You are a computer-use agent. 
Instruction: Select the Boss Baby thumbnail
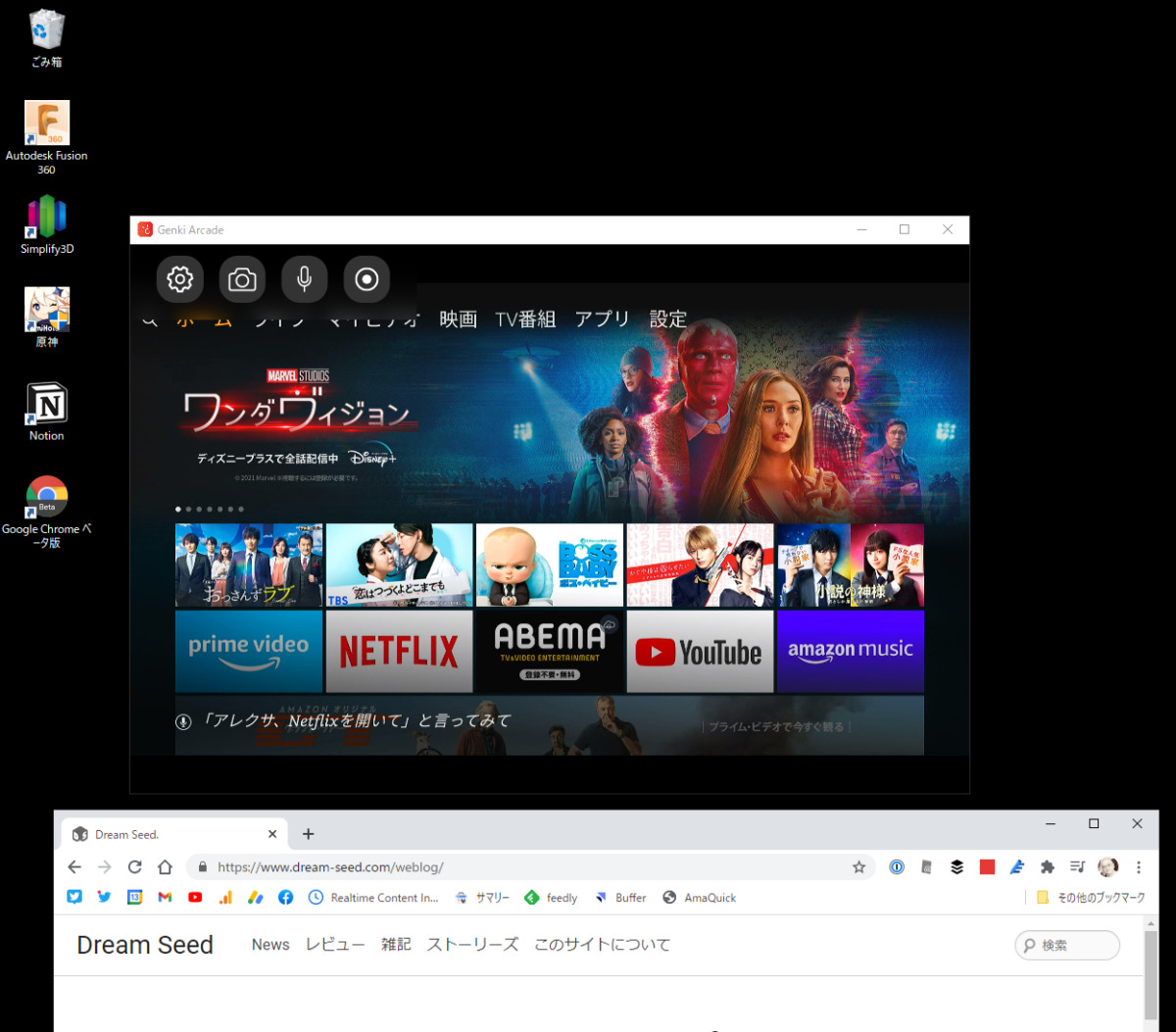[x=550, y=565]
